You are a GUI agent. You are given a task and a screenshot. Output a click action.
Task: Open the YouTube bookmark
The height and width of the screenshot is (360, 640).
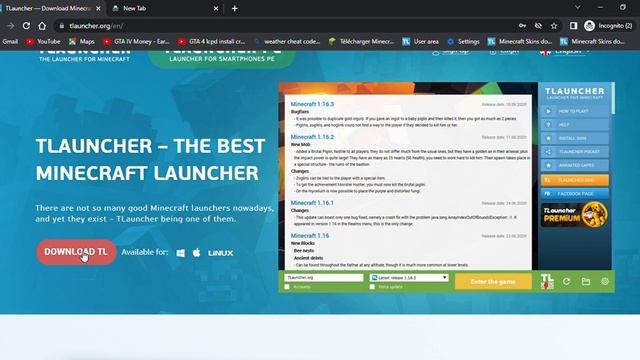(43, 41)
